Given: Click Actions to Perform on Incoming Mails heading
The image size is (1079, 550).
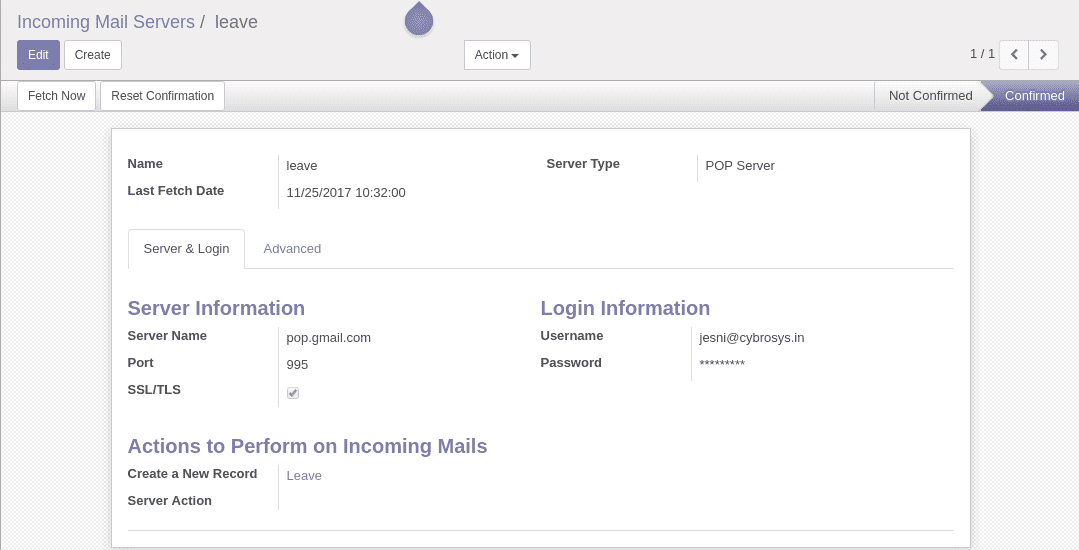Looking at the screenshot, I should (x=308, y=446).
